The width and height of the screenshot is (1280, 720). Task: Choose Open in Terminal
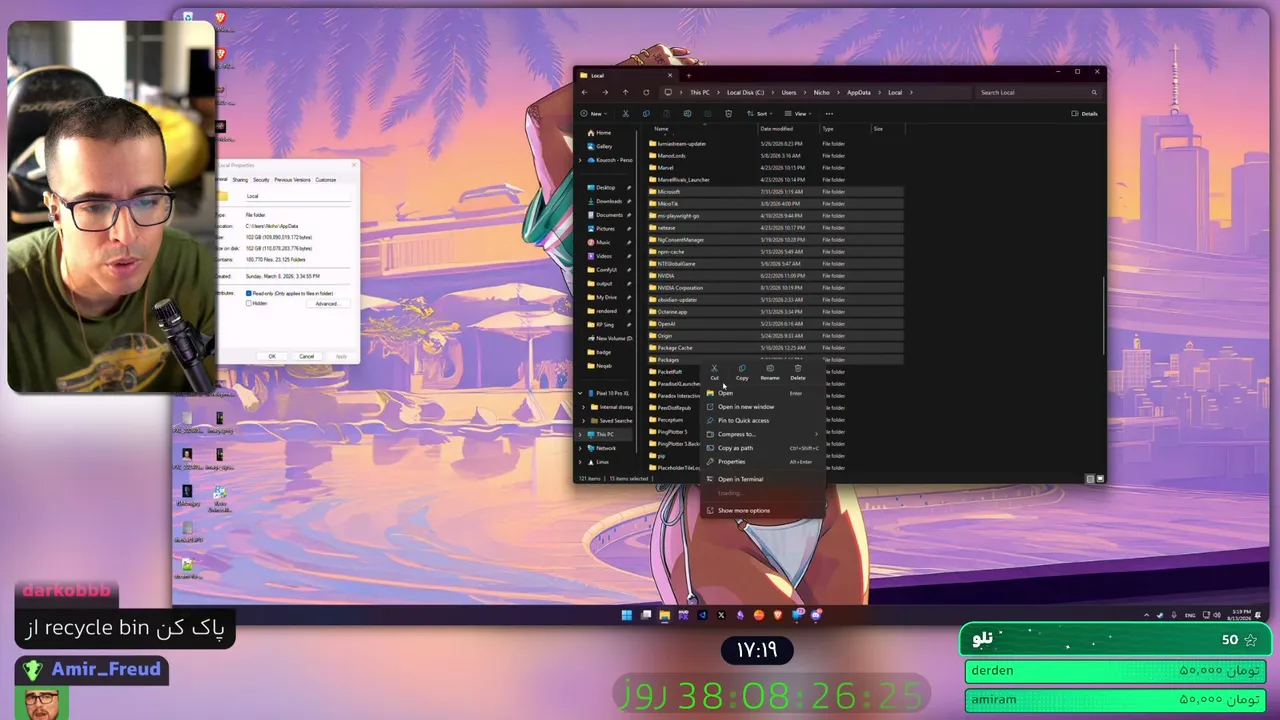point(764,479)
